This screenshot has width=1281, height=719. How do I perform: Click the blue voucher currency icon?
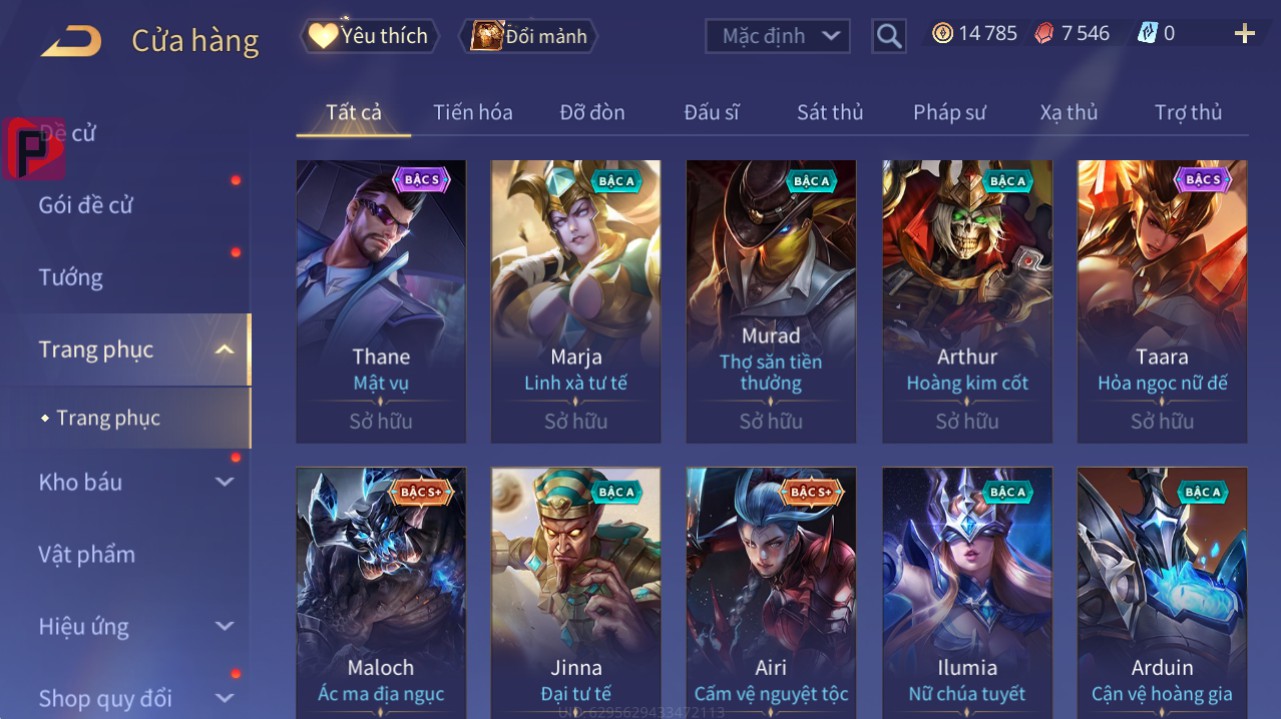coord(1147,34)
